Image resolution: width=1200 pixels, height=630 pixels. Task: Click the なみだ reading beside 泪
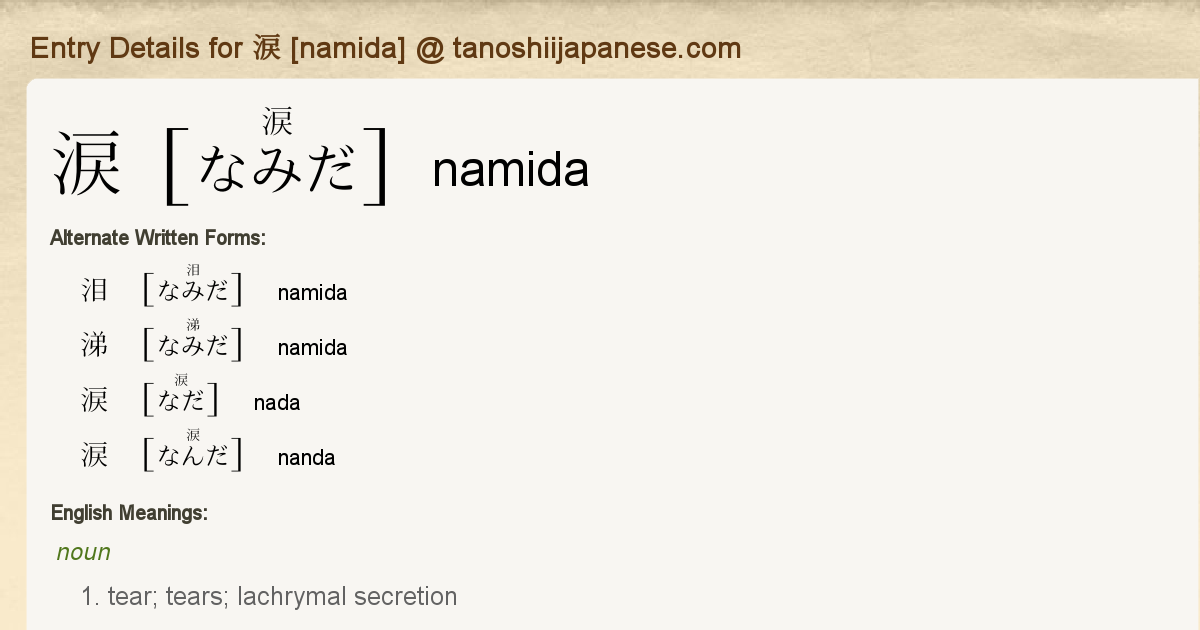coord(193,291)
